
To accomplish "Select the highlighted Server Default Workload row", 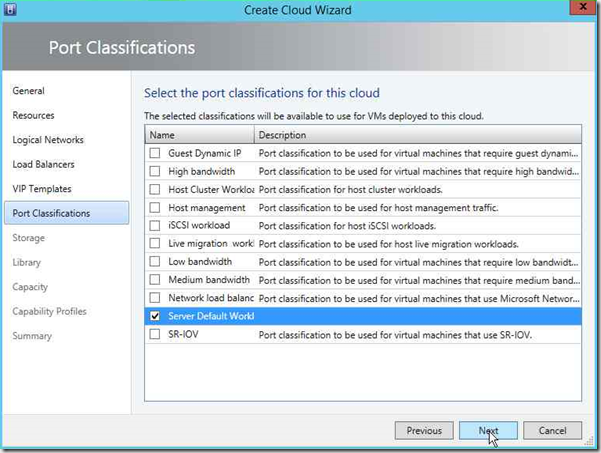I will (363, 316).
